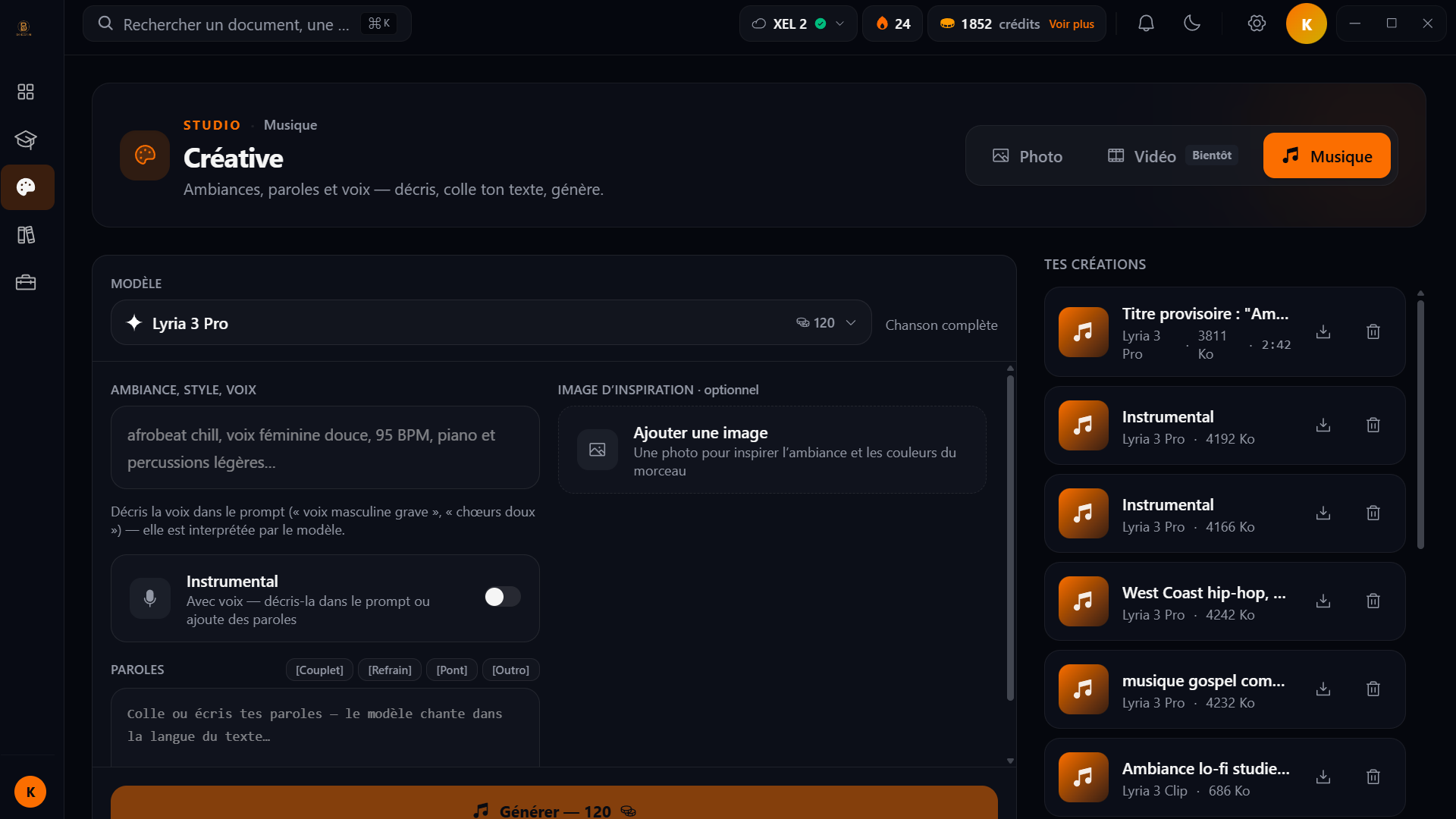1456x819 pixels.
Task: Switch to the Photo tab
Action: [1028, 156]
